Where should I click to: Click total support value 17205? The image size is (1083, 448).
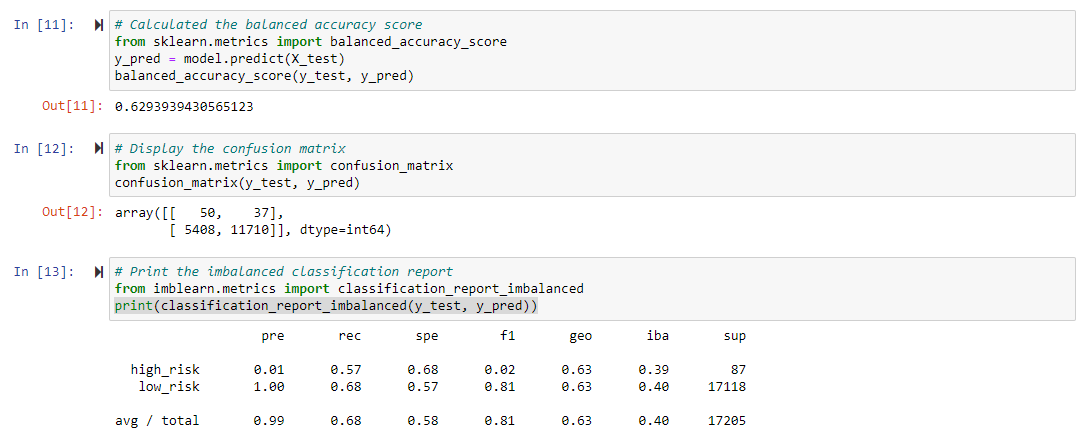tap(727, 420)
